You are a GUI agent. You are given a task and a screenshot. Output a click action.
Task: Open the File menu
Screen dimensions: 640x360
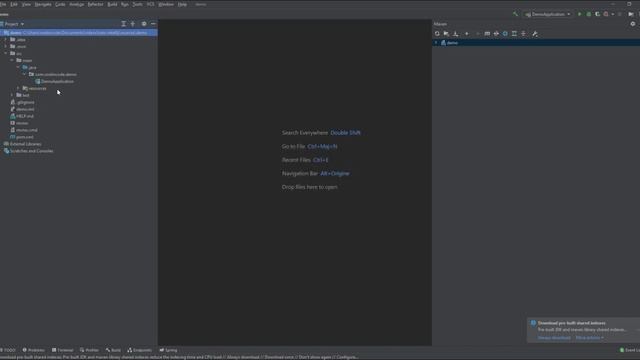click(3, 4)
